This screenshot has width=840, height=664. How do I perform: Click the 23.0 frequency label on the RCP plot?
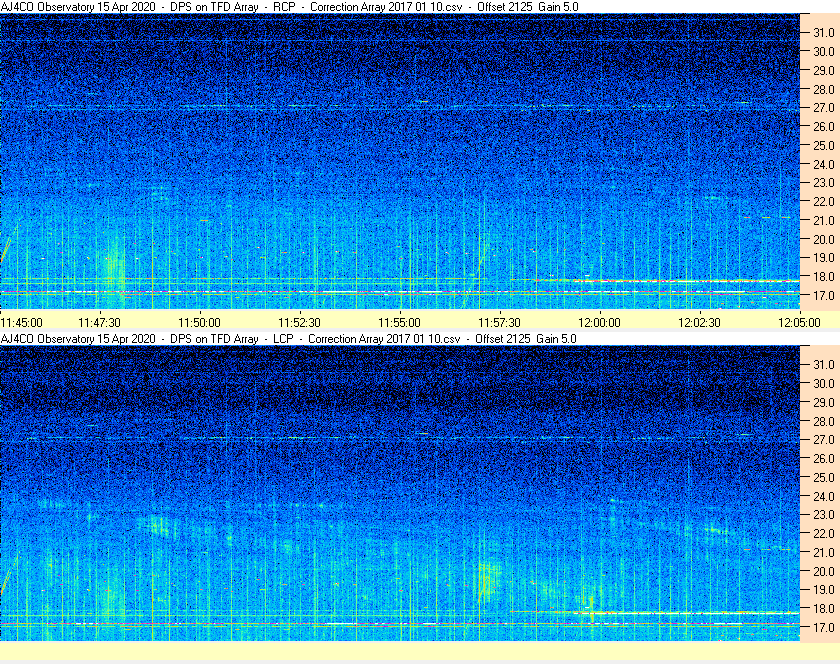824,183
